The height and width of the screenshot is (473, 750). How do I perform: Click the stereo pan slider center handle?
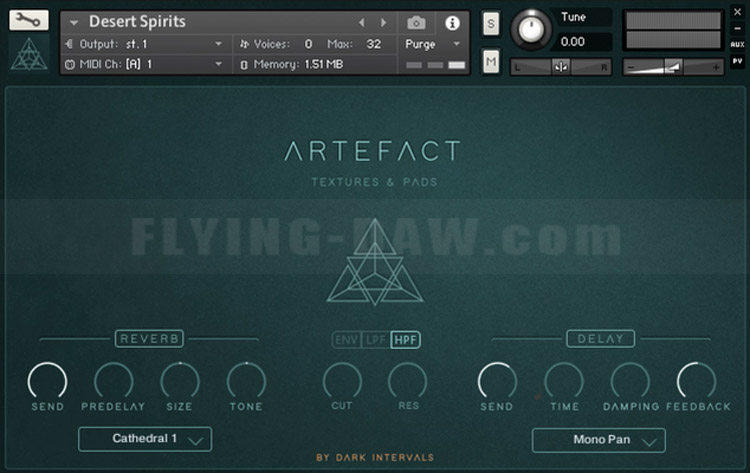click(561, 67)
